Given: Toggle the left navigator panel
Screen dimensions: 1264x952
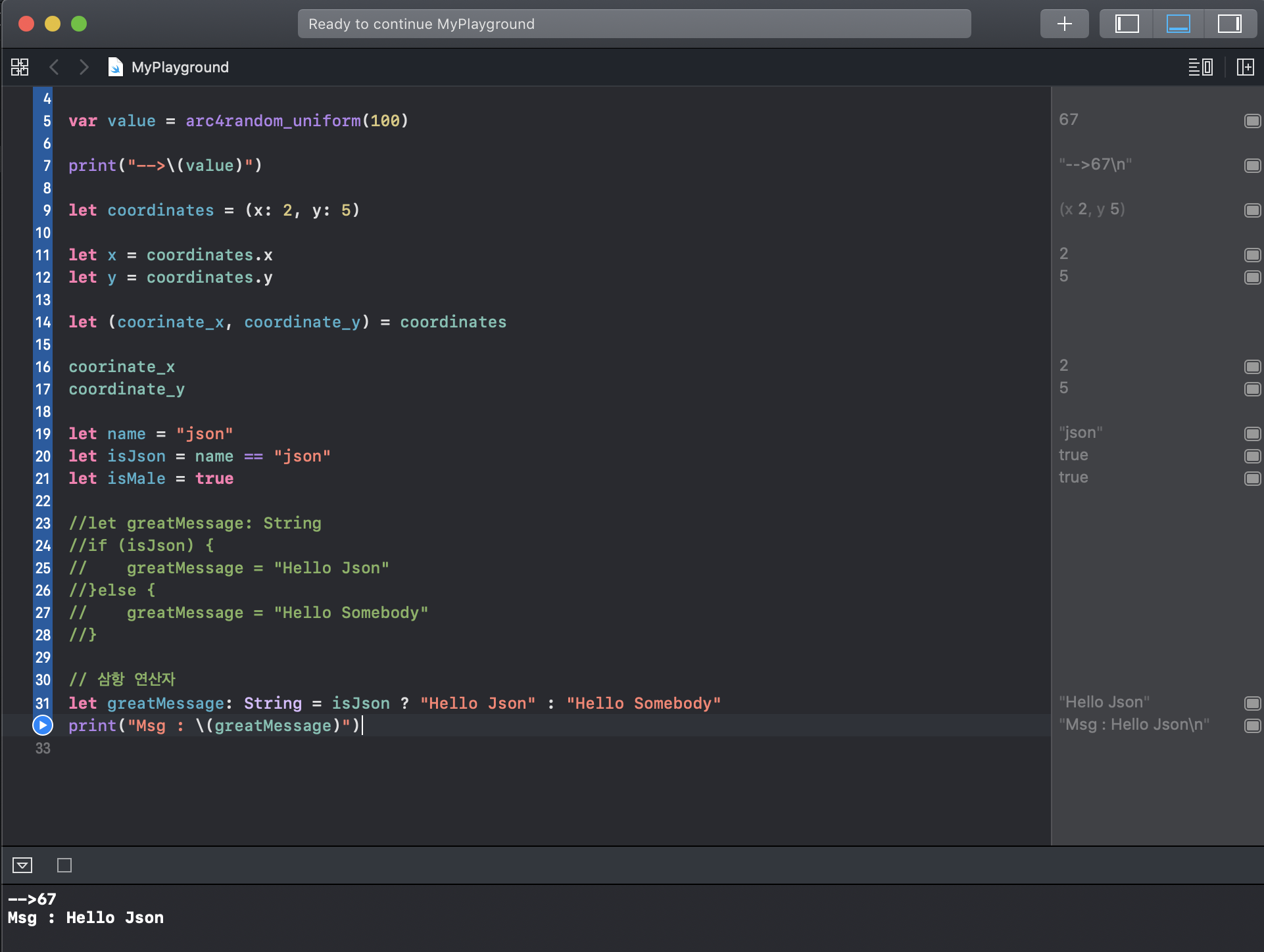Looking at the screenshot, I should click(1127, 24).
